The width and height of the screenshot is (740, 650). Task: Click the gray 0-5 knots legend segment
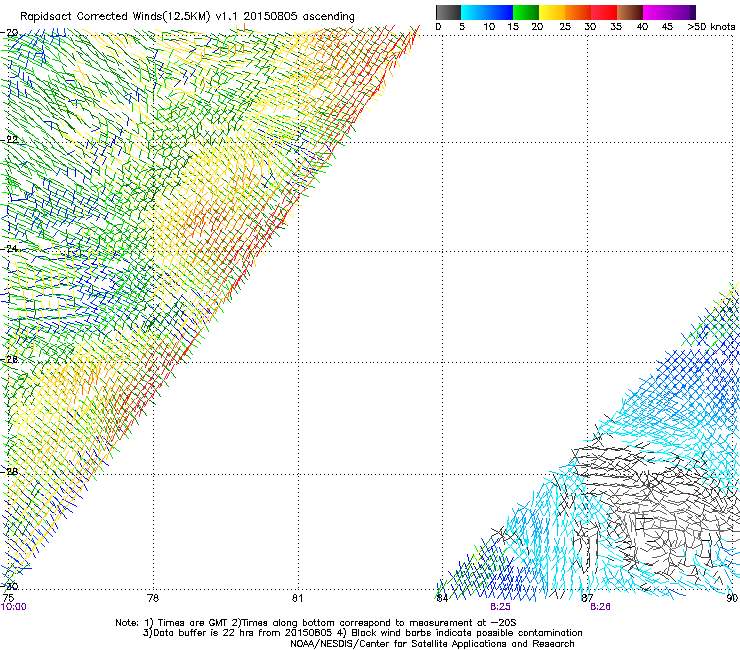[x=448, y=12]
